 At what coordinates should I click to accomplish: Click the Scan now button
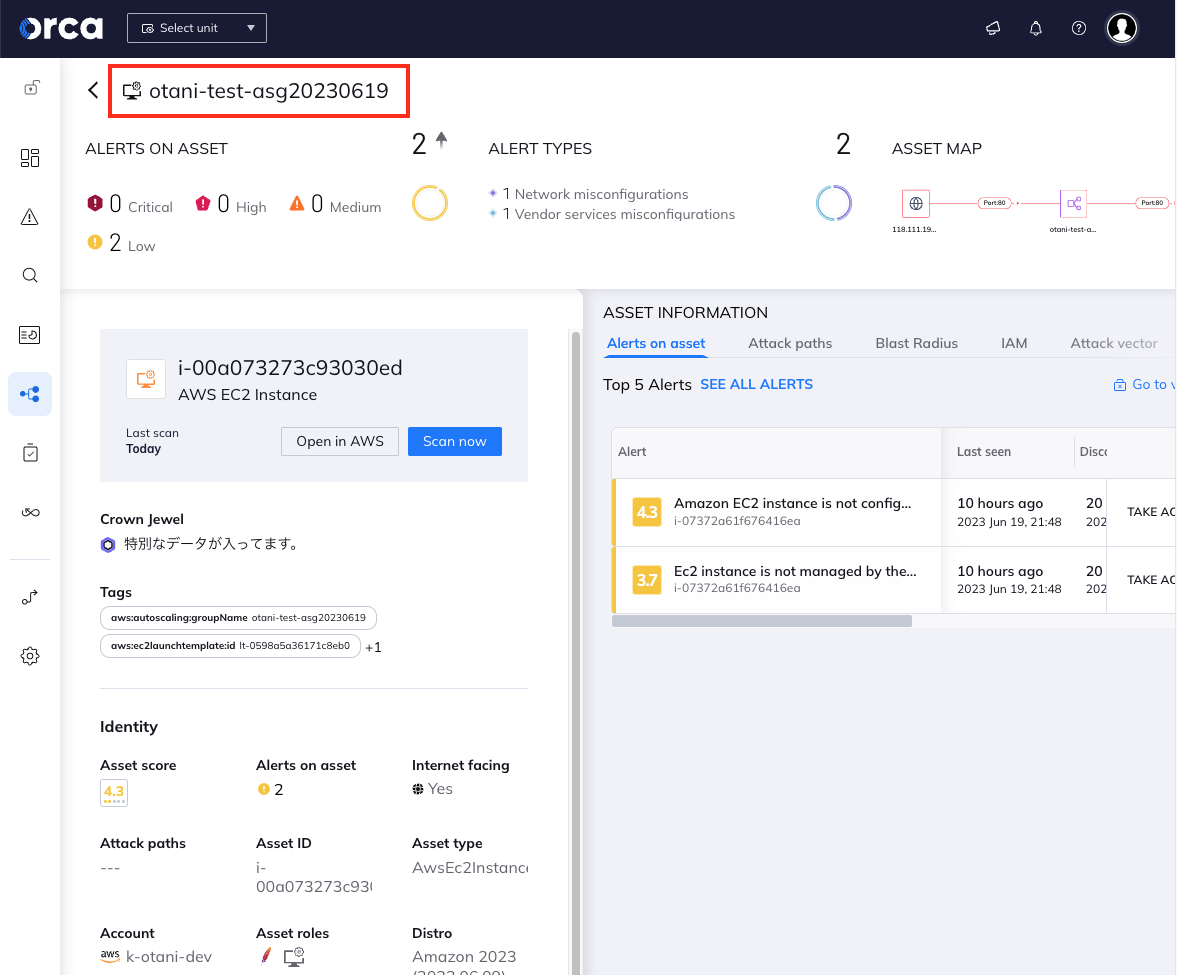455,441
